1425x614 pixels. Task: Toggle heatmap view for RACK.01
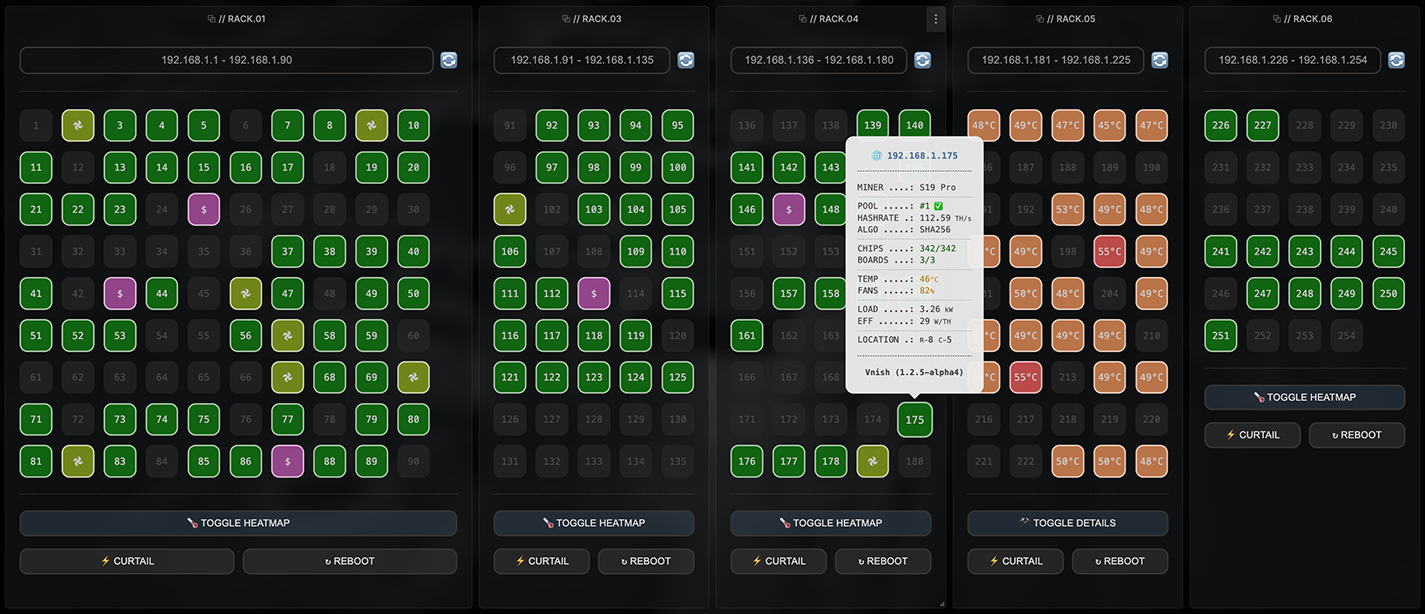[238, 523]
